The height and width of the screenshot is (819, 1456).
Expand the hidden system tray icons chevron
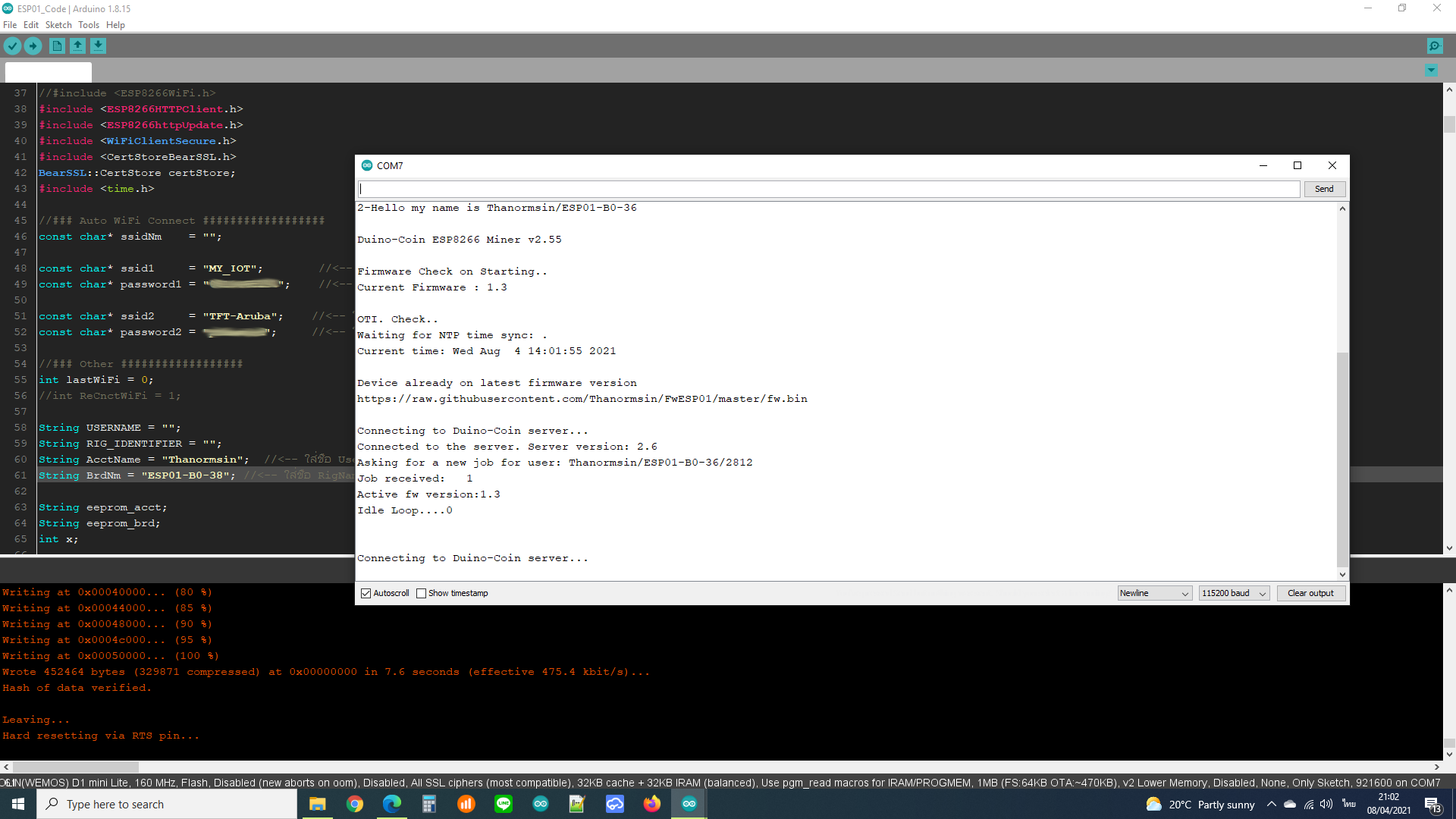click(x=1272, y=805)
